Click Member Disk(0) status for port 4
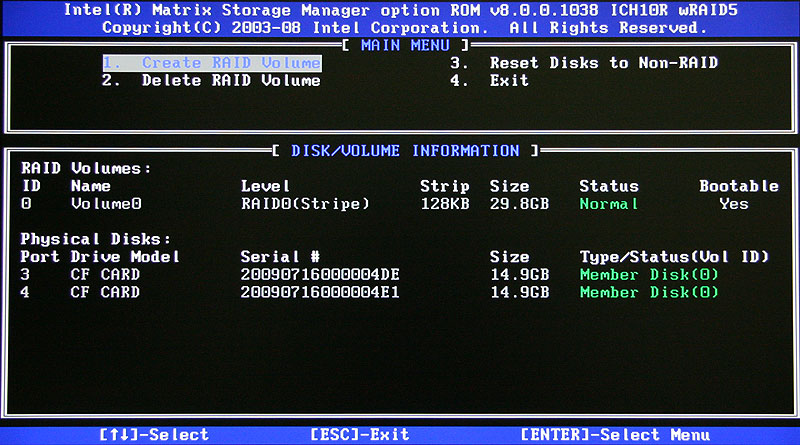Viewport: 800px width, 445px height. 649,292
